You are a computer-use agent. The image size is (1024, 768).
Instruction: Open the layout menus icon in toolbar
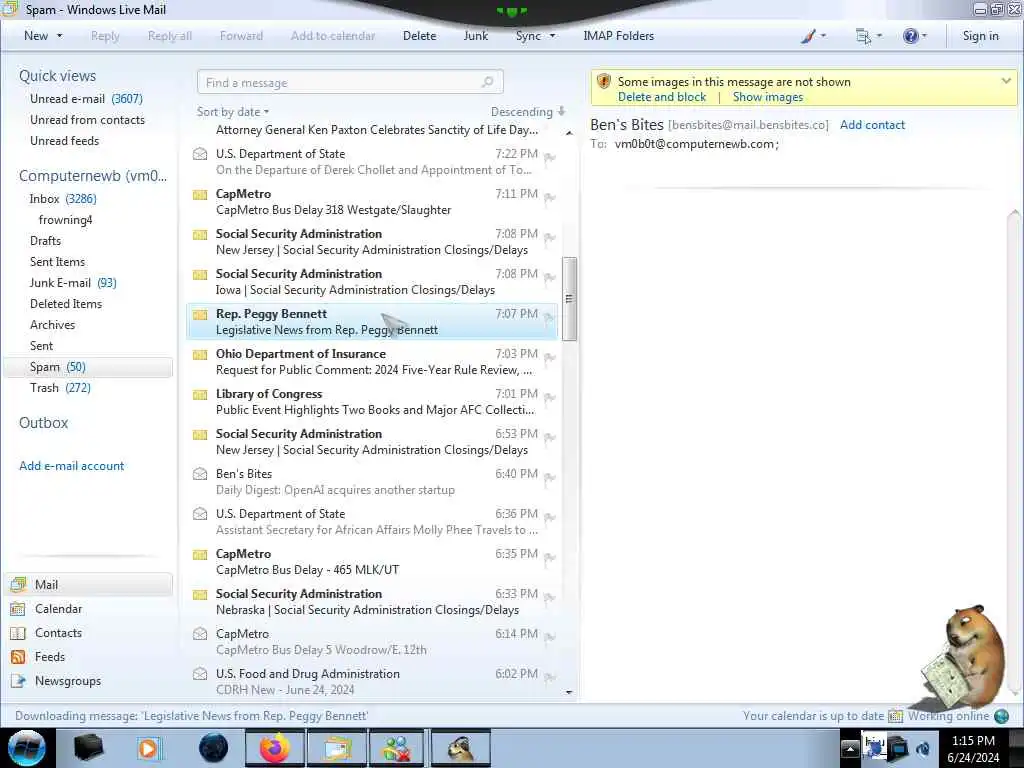(863, 37)
